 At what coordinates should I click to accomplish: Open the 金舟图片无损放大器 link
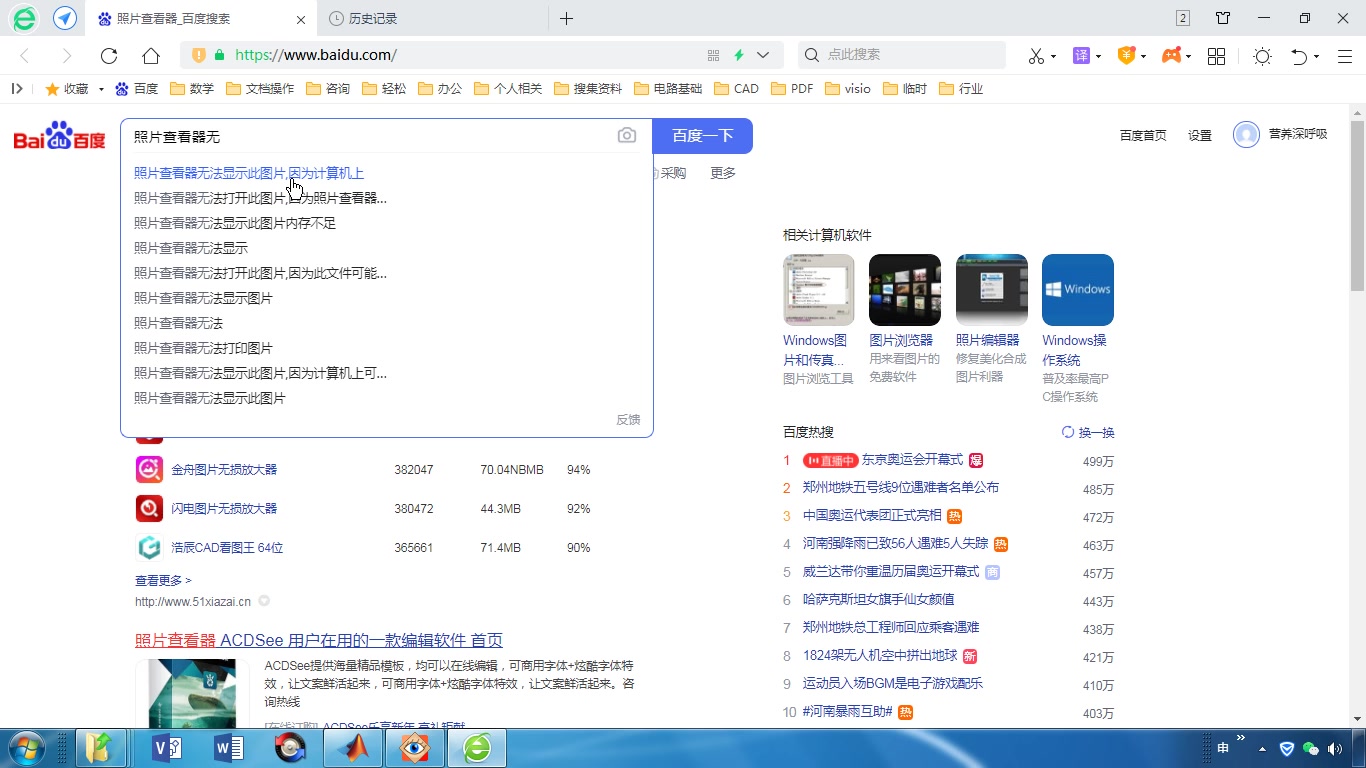pos(224,469)
